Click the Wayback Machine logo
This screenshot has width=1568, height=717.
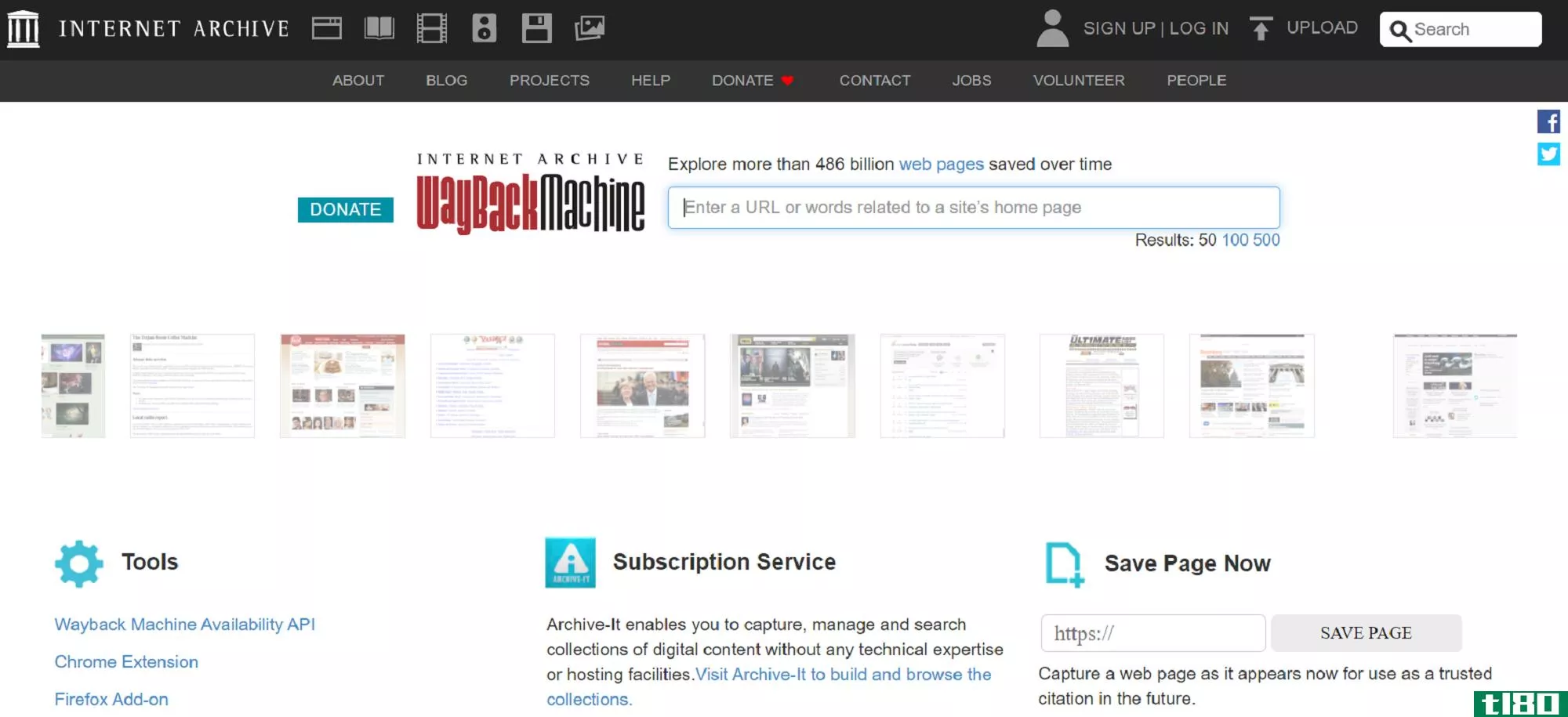tap(531, 194)
